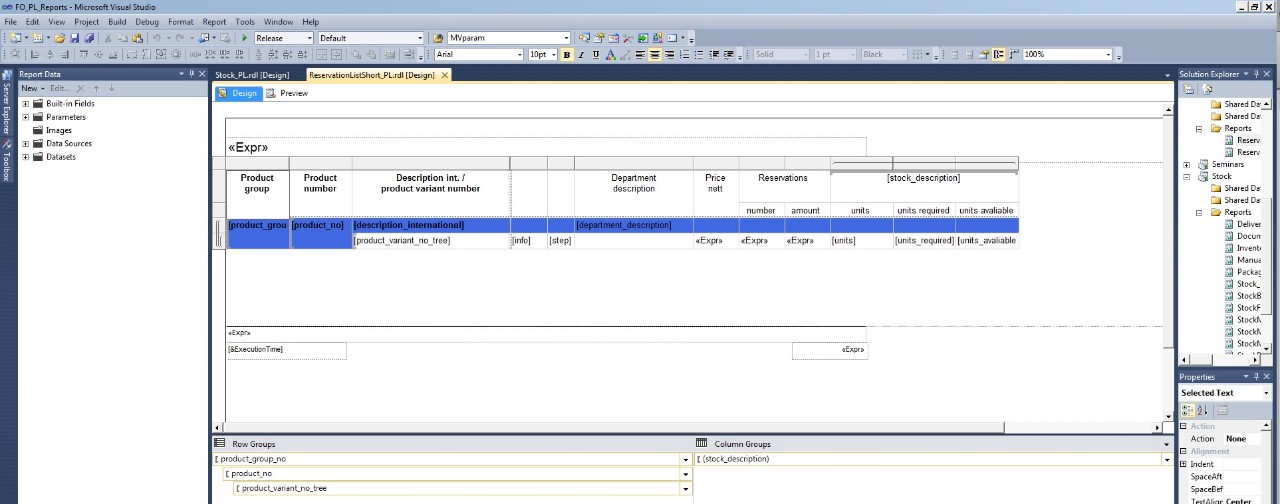Click the Categorized button in Properties
This screenshot has width=1280, height=504.
point(1187,410)
